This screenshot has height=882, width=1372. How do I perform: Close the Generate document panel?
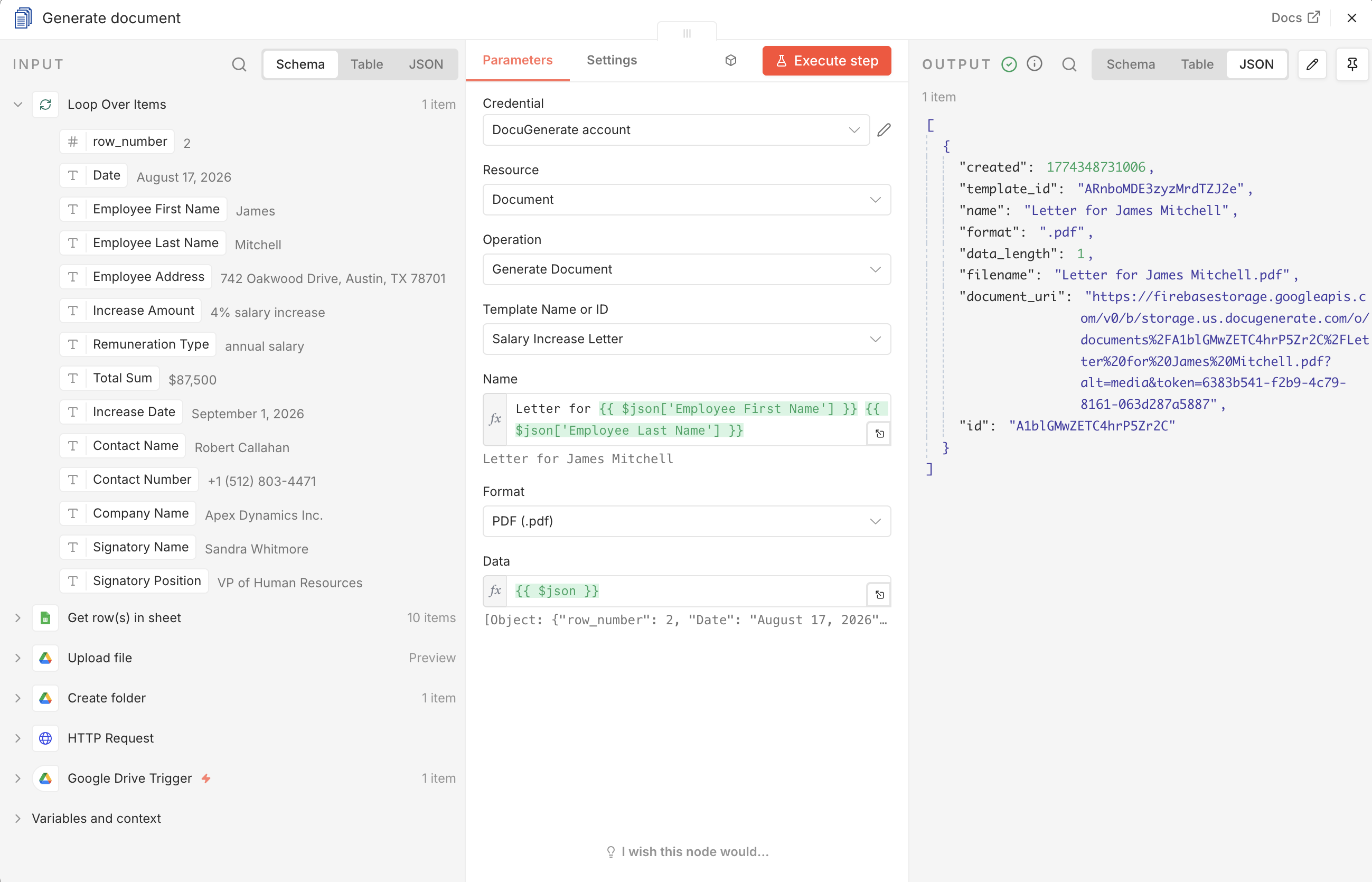(x=1352, y=18)
